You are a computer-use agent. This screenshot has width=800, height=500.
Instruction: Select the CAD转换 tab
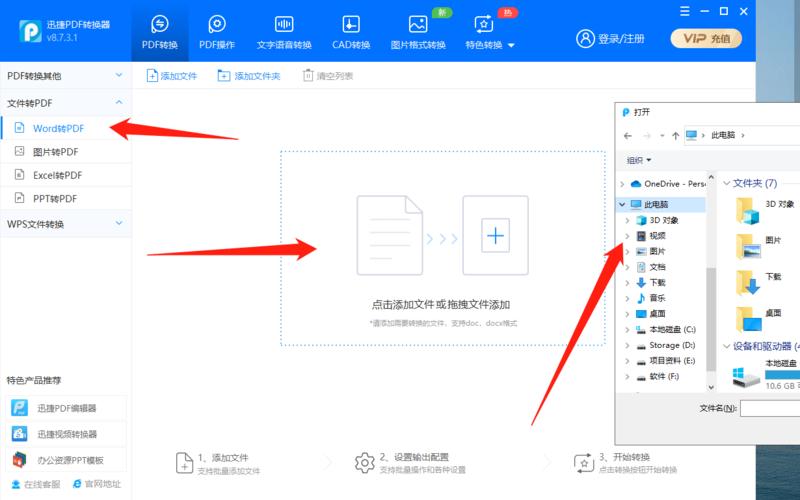coord(351,32)
